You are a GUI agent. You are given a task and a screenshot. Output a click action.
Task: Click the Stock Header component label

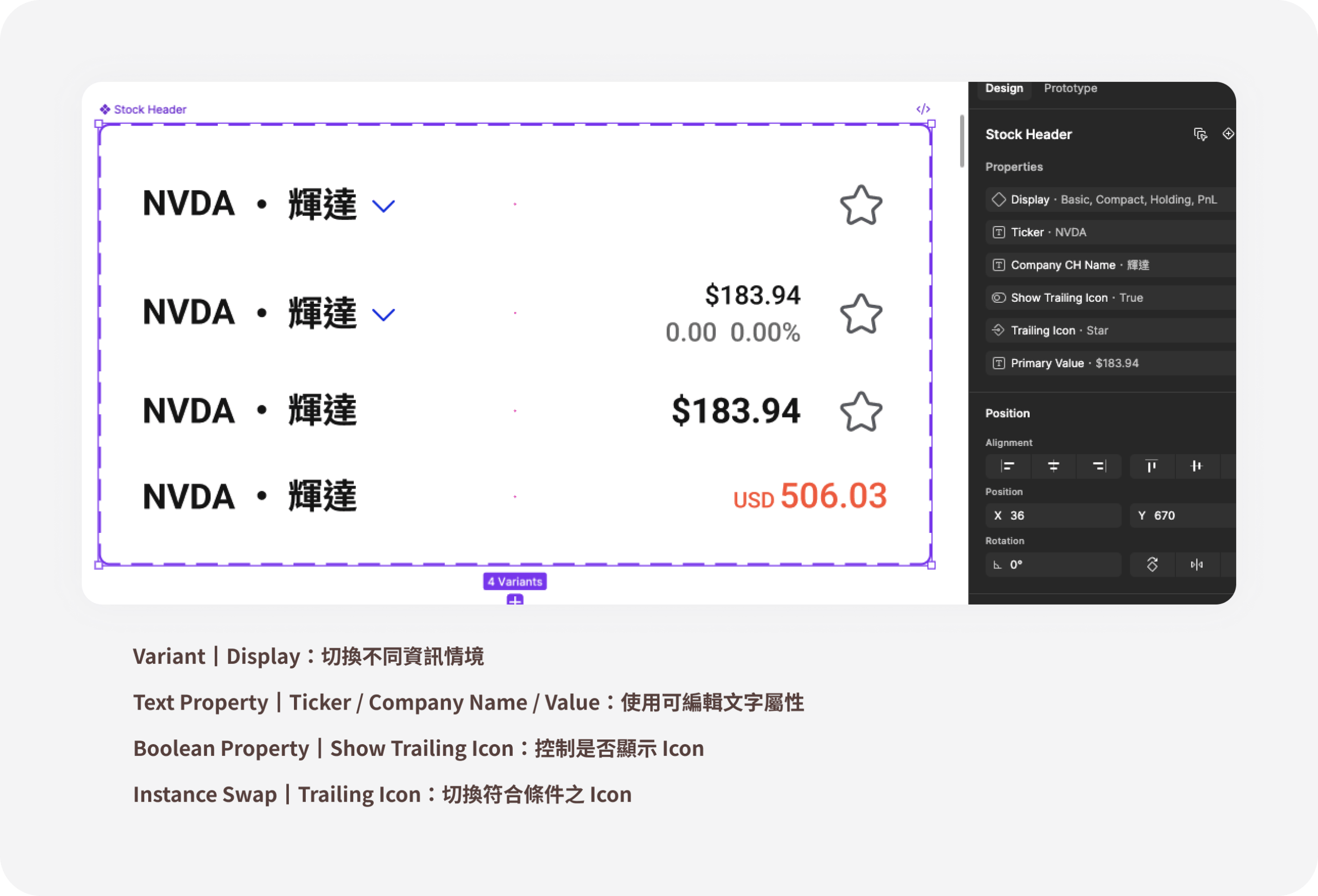(x=144, y=110)
